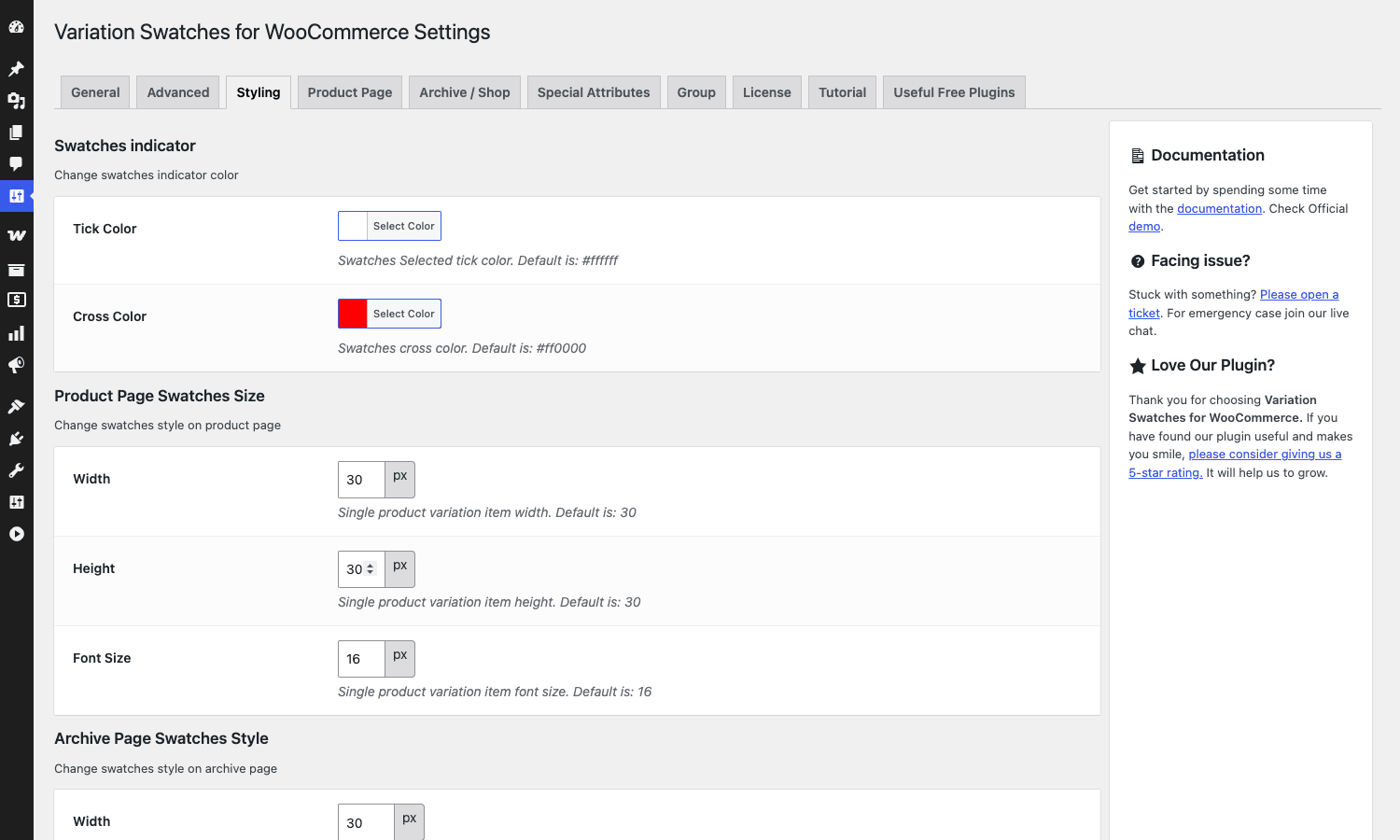Switch to the Advanced tab
Viewport: 1400px width, 840px height.
(178, 92)
